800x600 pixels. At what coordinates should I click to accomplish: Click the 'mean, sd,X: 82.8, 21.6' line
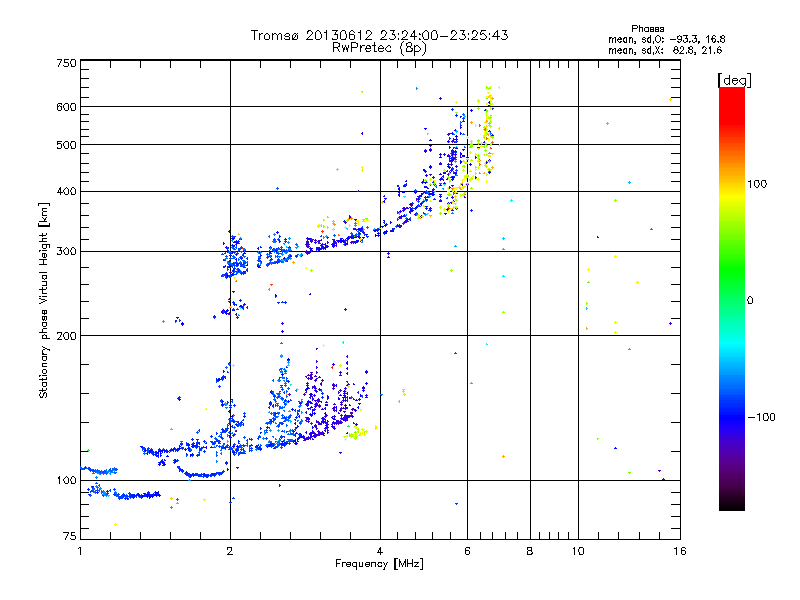coord(665,50)
